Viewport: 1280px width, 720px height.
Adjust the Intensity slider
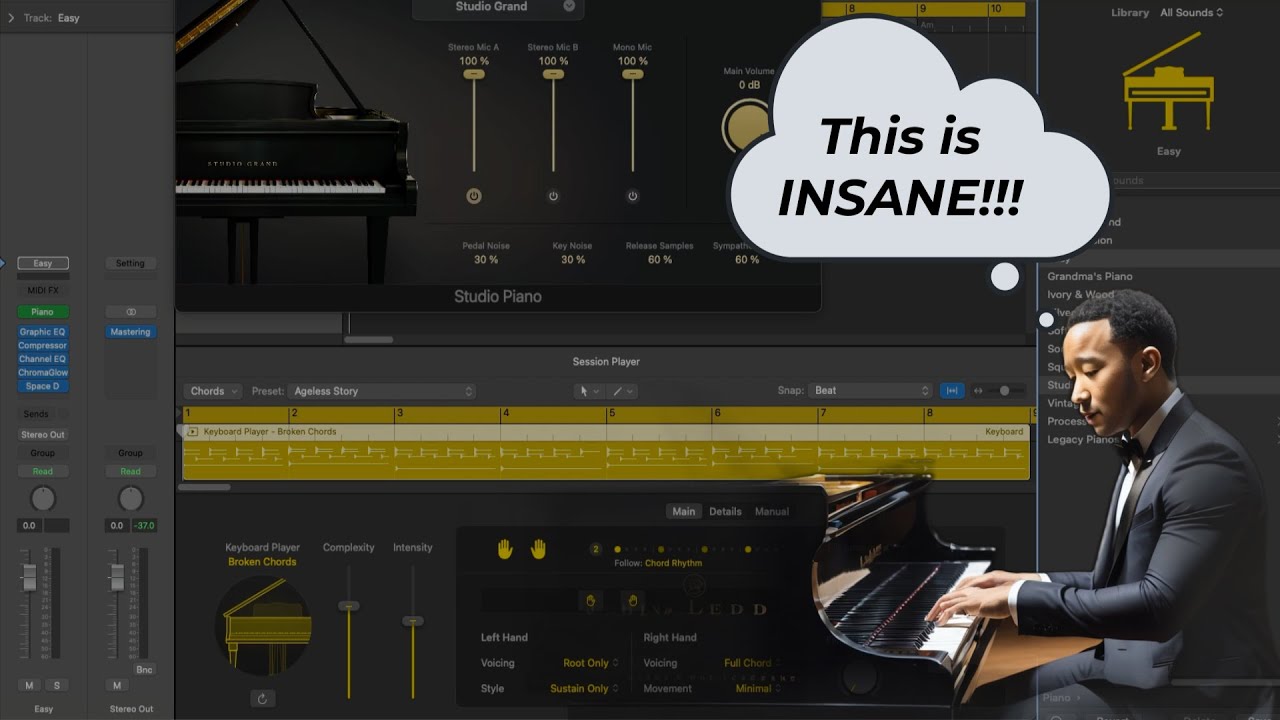tap(412, 621)
